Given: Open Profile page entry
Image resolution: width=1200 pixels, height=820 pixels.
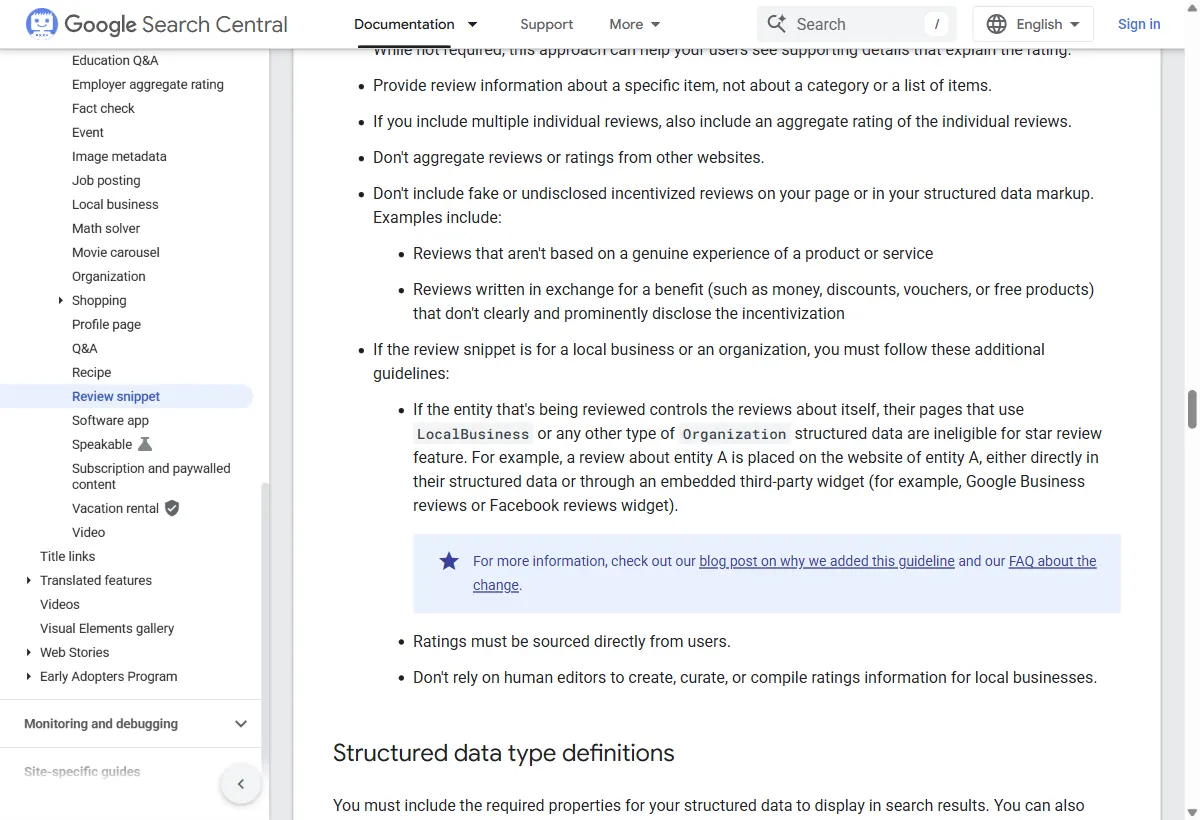Looking at the screenshot, I should click(106, 324).
